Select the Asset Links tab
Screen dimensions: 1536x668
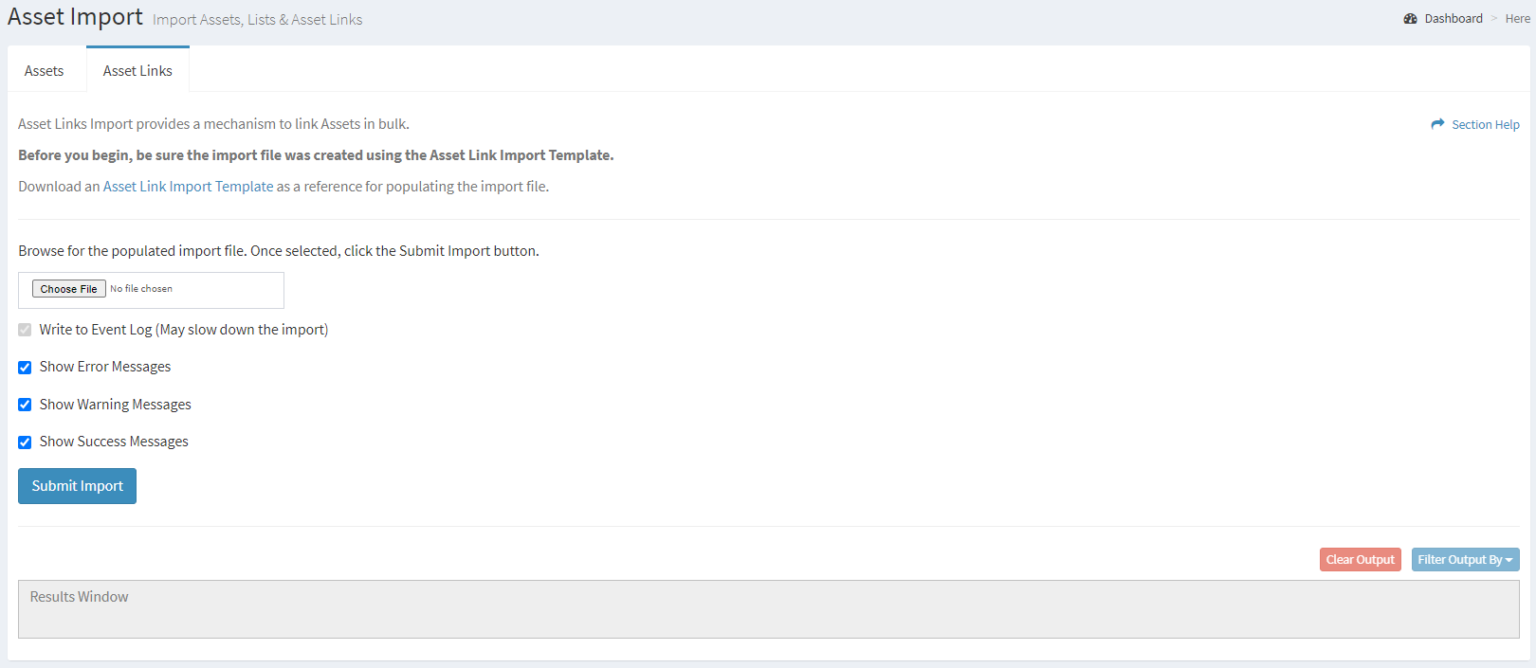pyautogui.click(x=137, y=70)
